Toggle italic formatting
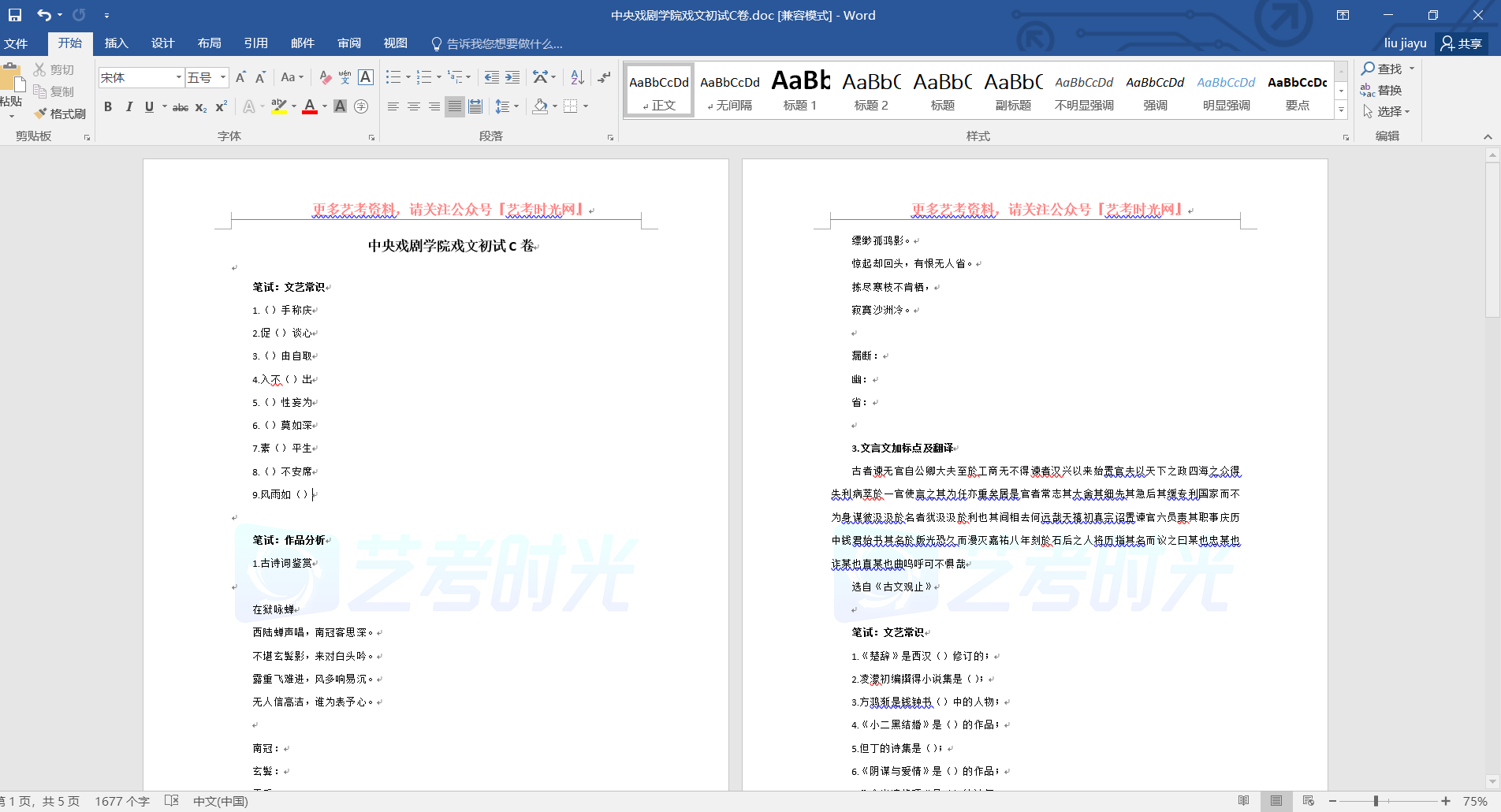 pos(128,106)
